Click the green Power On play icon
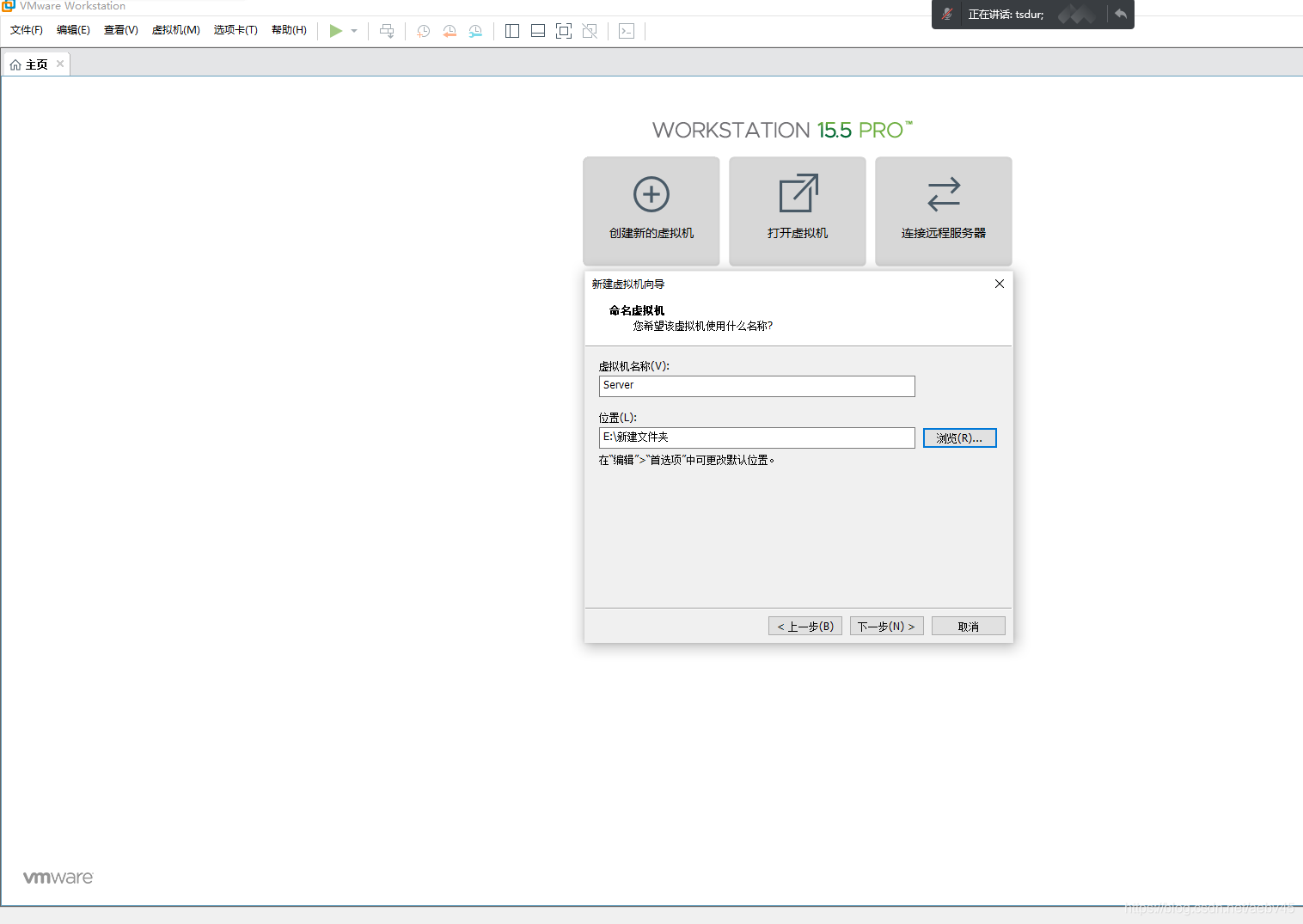Viewport: 1303px width, 924px height. click(x=336, y=31)
